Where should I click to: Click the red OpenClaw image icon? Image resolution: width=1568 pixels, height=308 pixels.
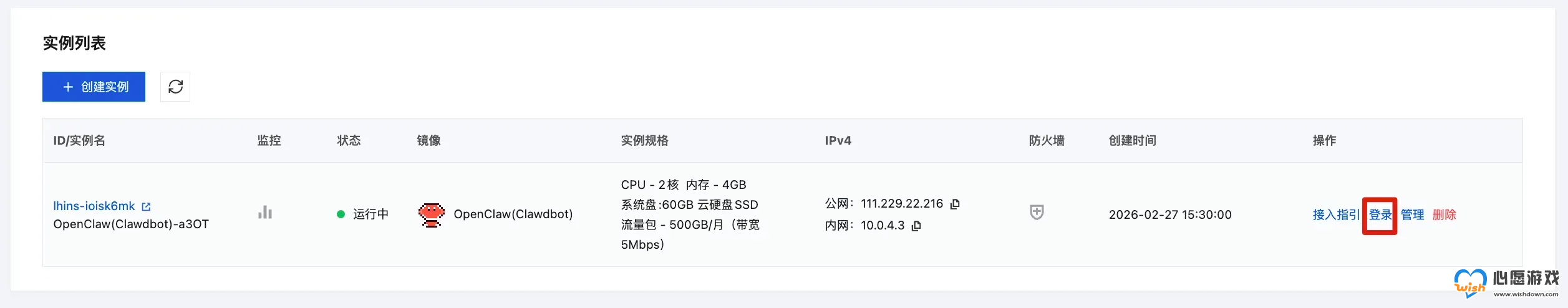point(431,214)
